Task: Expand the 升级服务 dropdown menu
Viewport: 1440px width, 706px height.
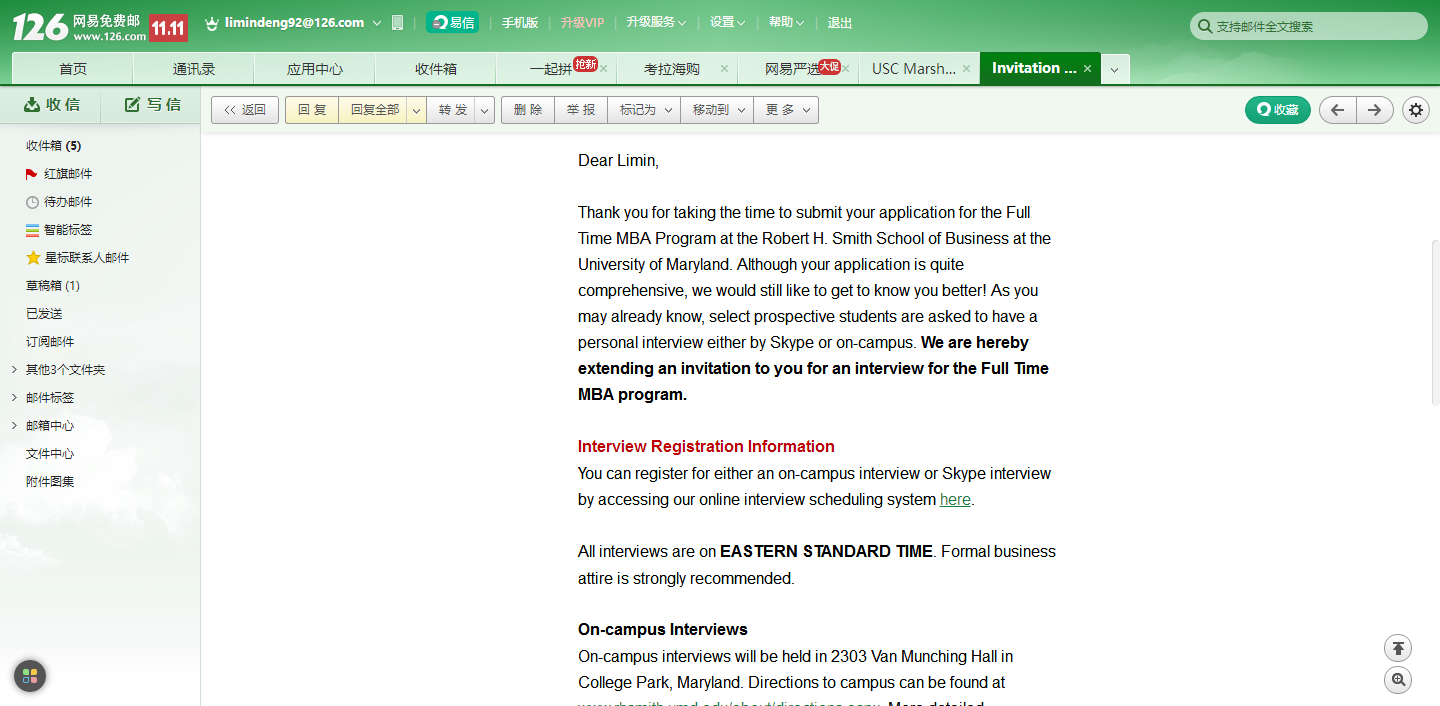Action: (656, 22)
